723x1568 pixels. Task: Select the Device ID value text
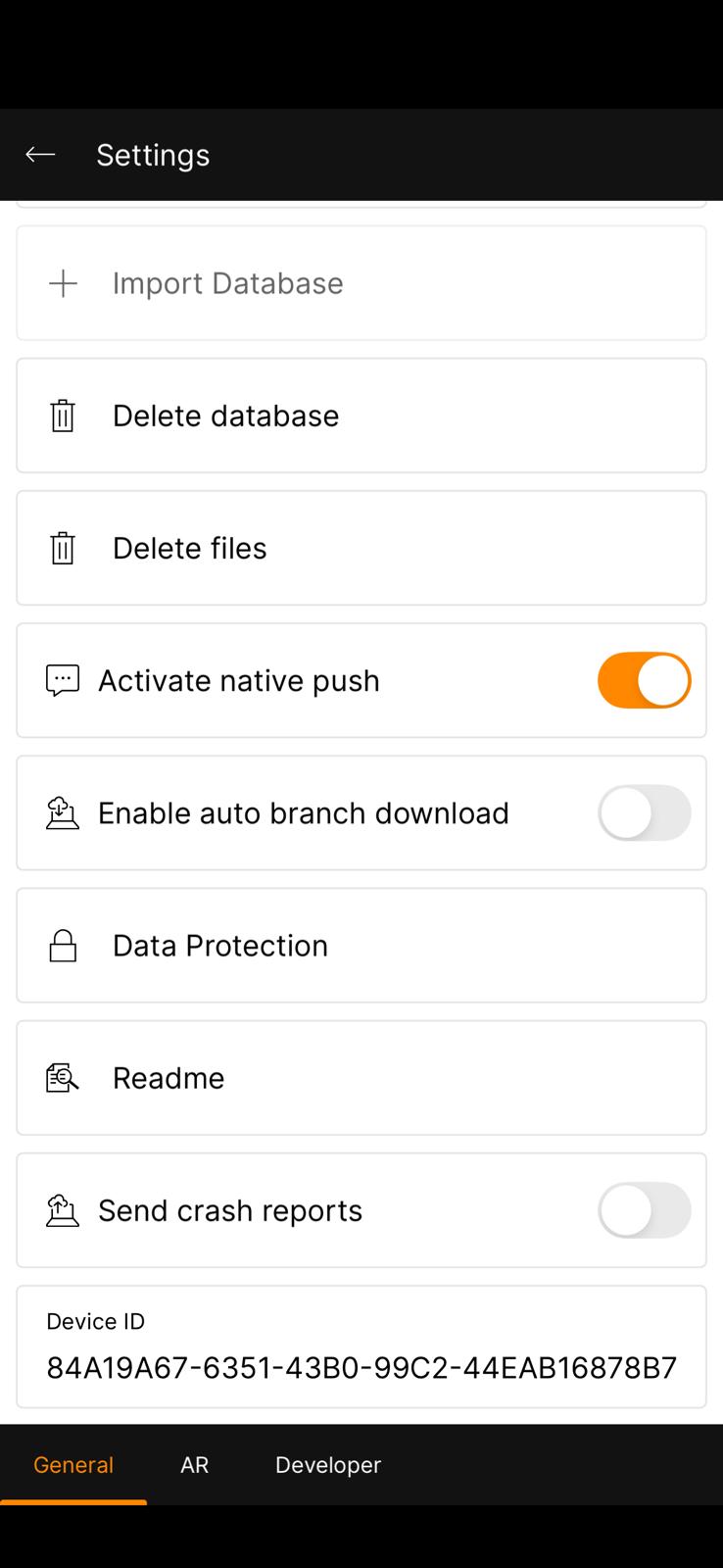(x=361, y=1368)
